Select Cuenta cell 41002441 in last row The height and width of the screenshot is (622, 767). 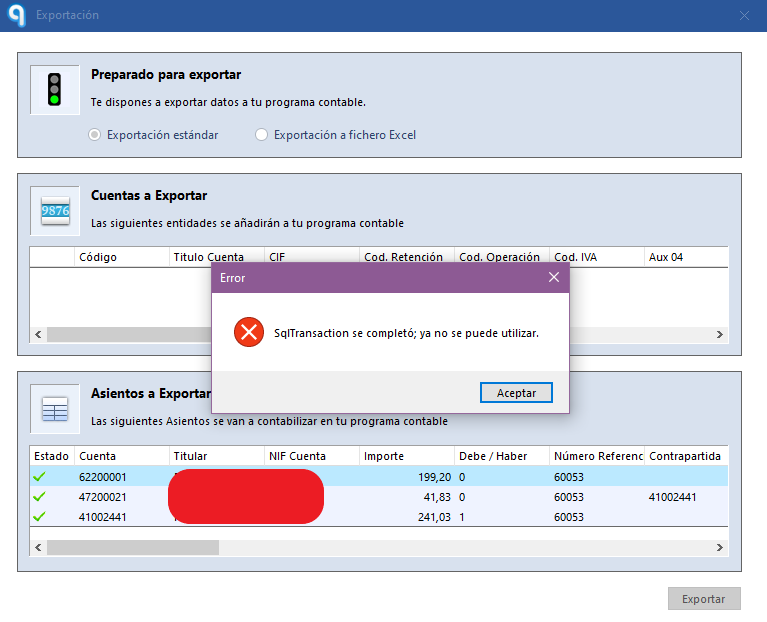pos(103,517)
